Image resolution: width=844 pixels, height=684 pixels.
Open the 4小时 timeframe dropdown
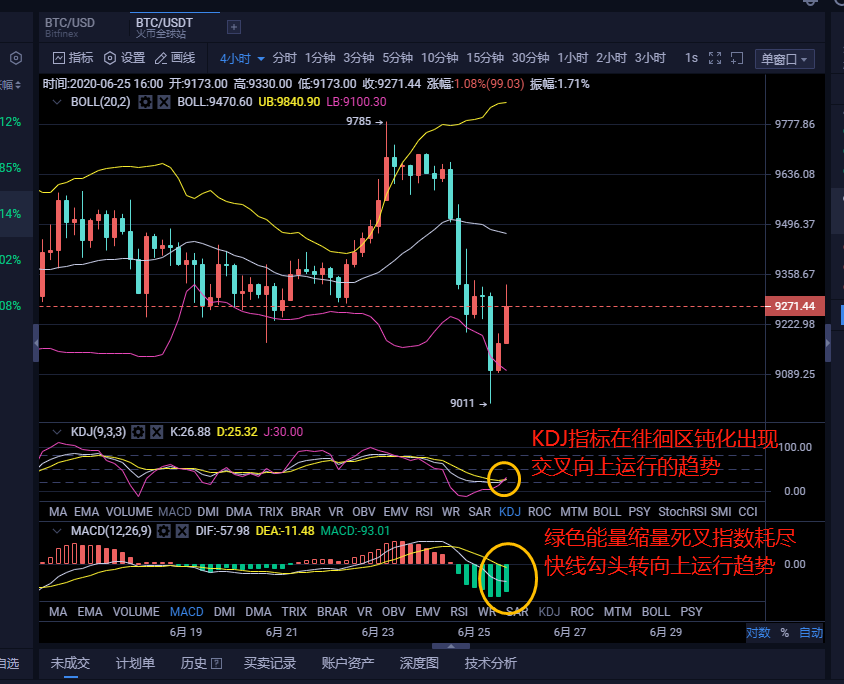coord(241,58)
